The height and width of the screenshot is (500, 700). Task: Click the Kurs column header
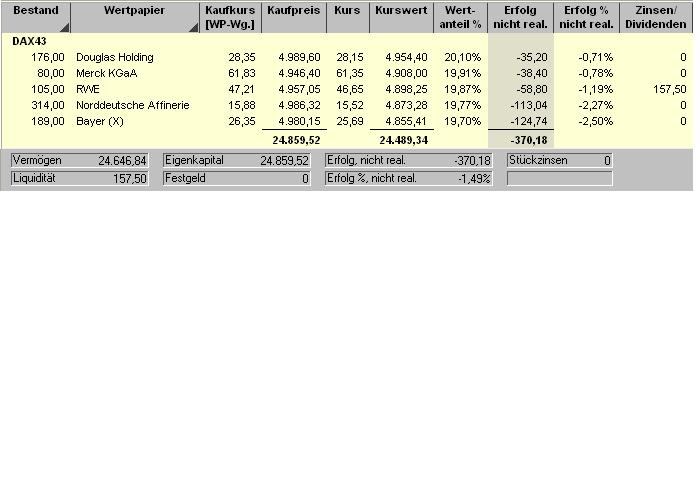[348, 17]
